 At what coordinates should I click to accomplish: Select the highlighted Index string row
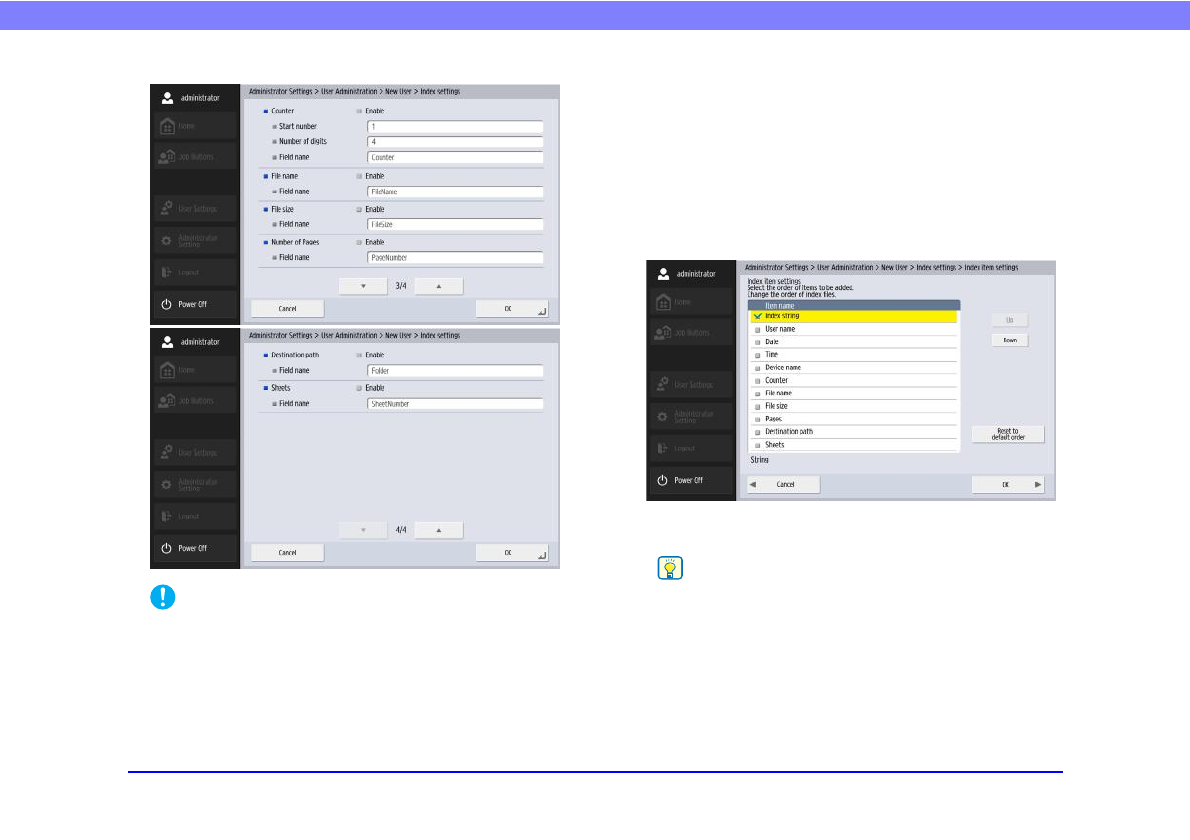[853, 316]
